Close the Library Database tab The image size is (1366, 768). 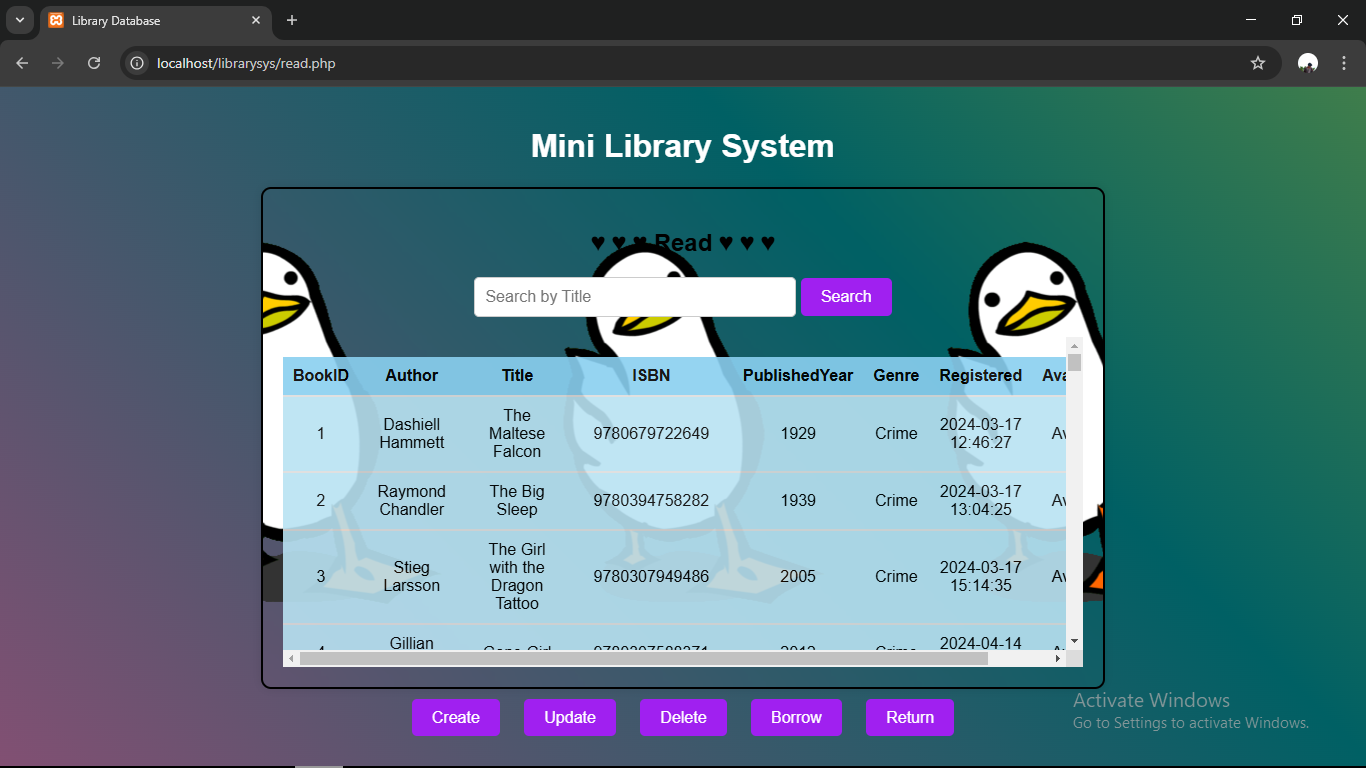[256, 20]
